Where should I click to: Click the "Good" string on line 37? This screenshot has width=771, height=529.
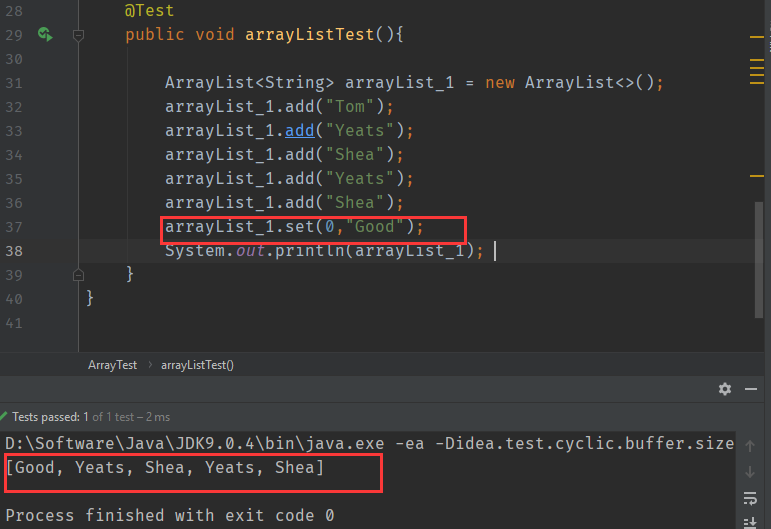click(x=375, y=226)
